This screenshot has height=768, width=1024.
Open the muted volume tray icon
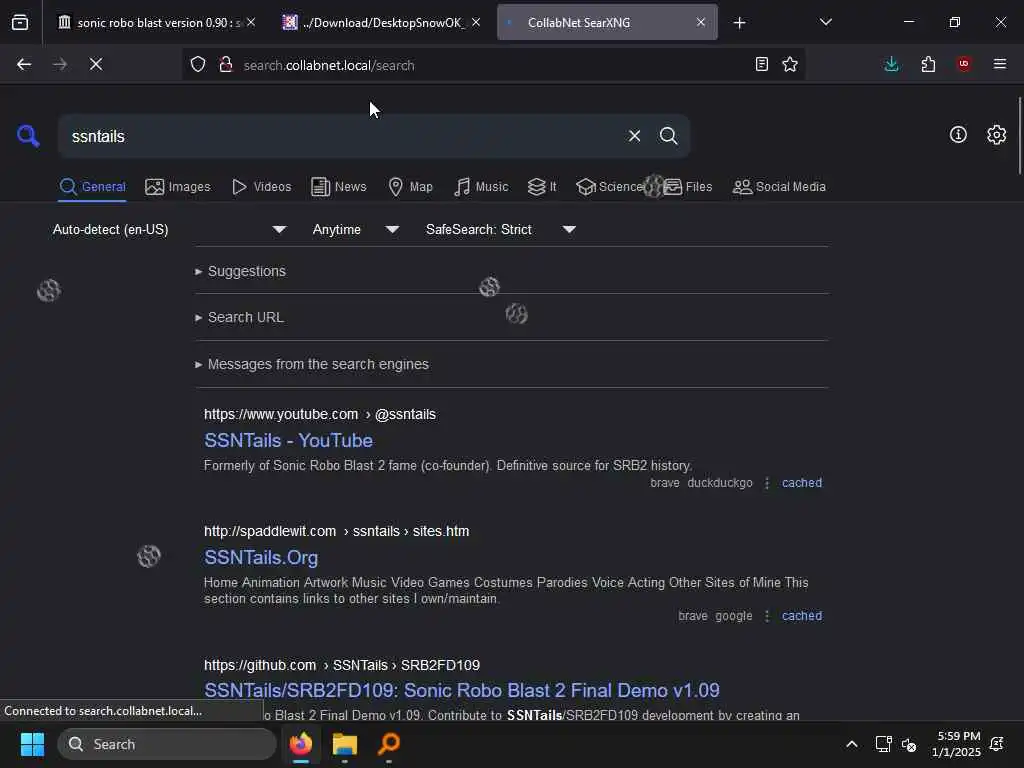(909, 744)
